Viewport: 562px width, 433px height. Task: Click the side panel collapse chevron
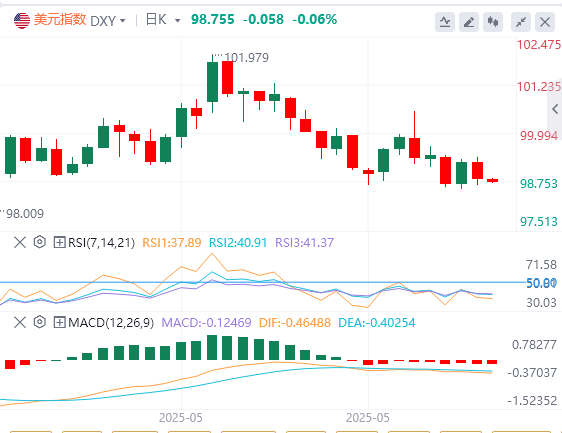(555, 109)
